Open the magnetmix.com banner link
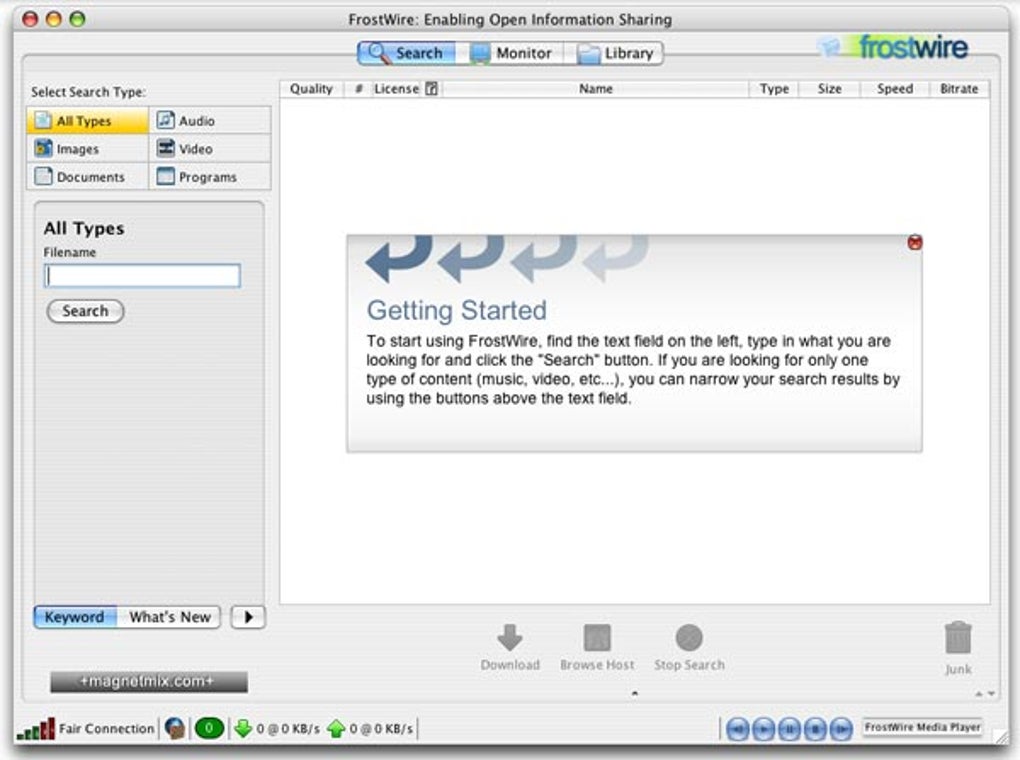The image size is (1020, 760). [149, 681]
